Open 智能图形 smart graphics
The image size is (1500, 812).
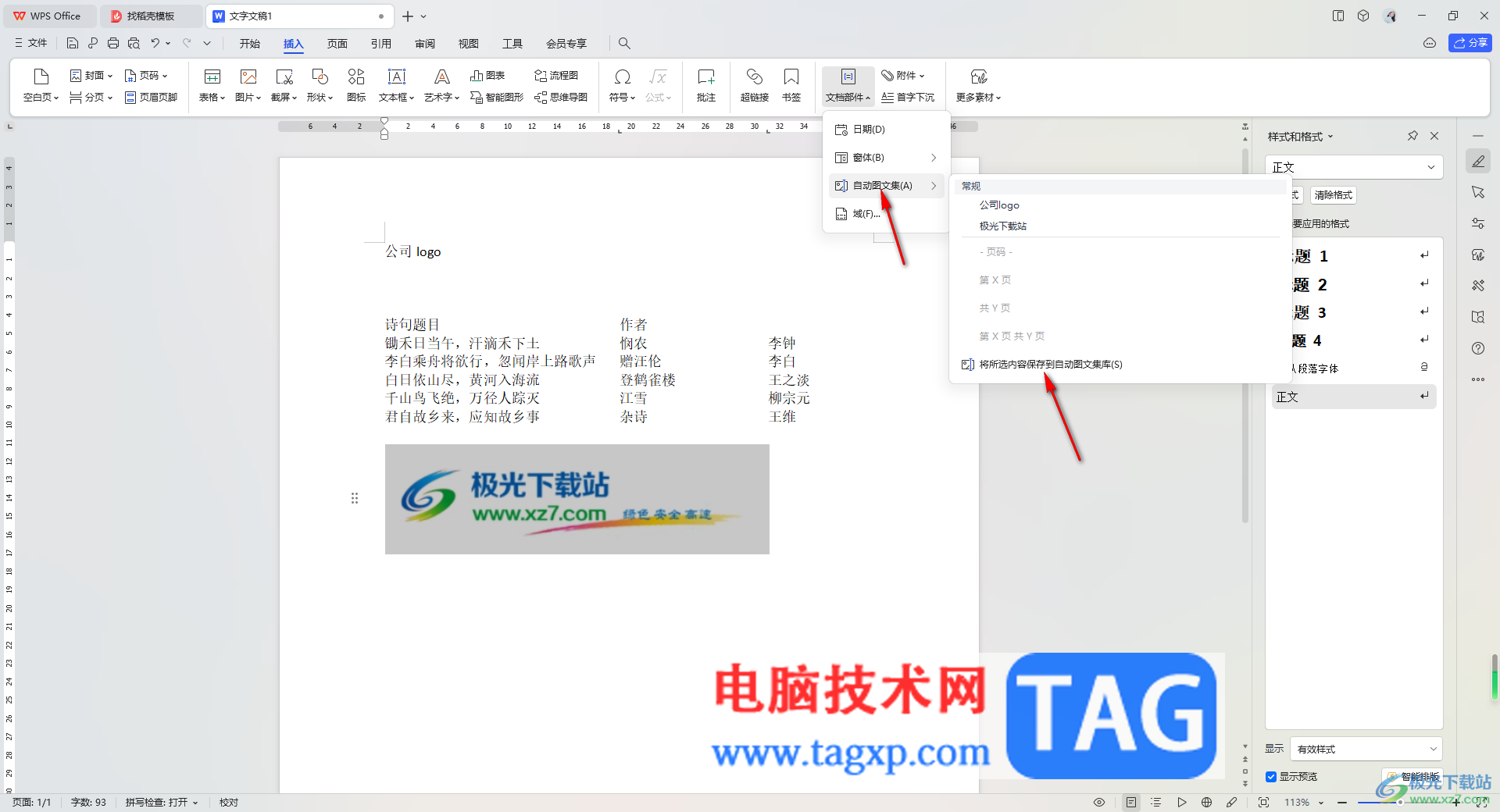[497, 98]
